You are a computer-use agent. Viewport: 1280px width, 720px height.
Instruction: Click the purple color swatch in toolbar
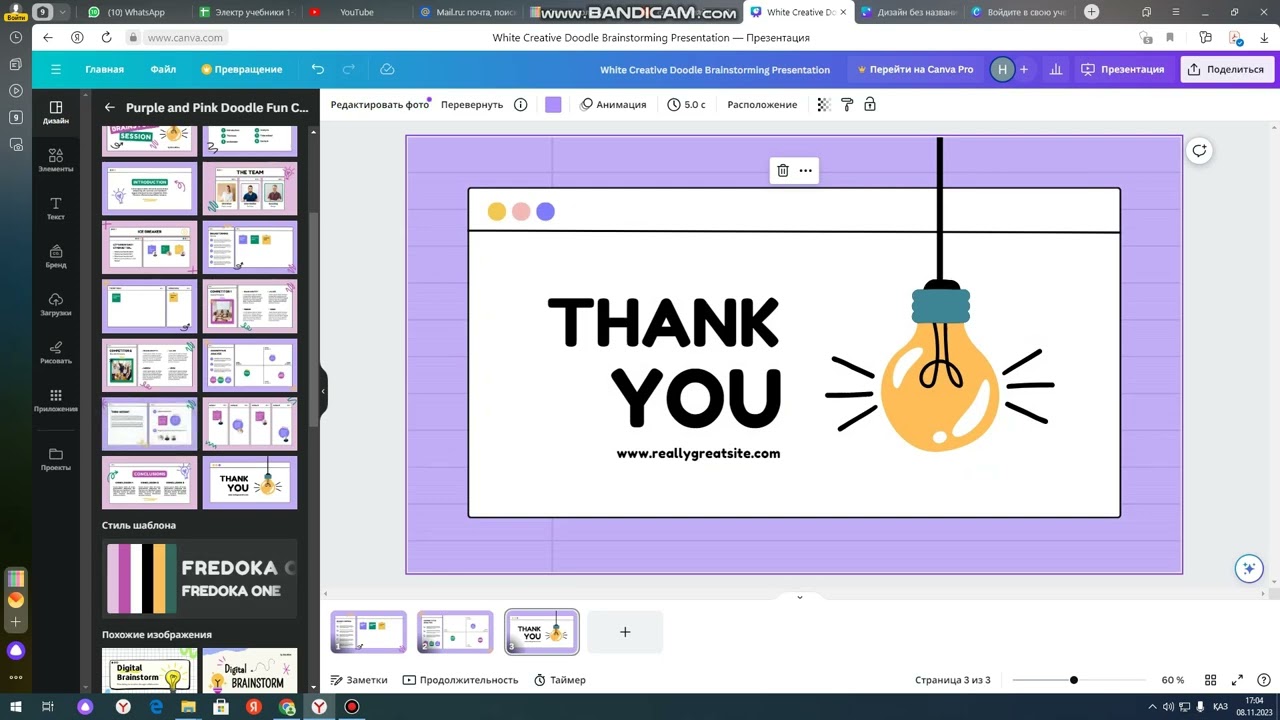[553, 104]
